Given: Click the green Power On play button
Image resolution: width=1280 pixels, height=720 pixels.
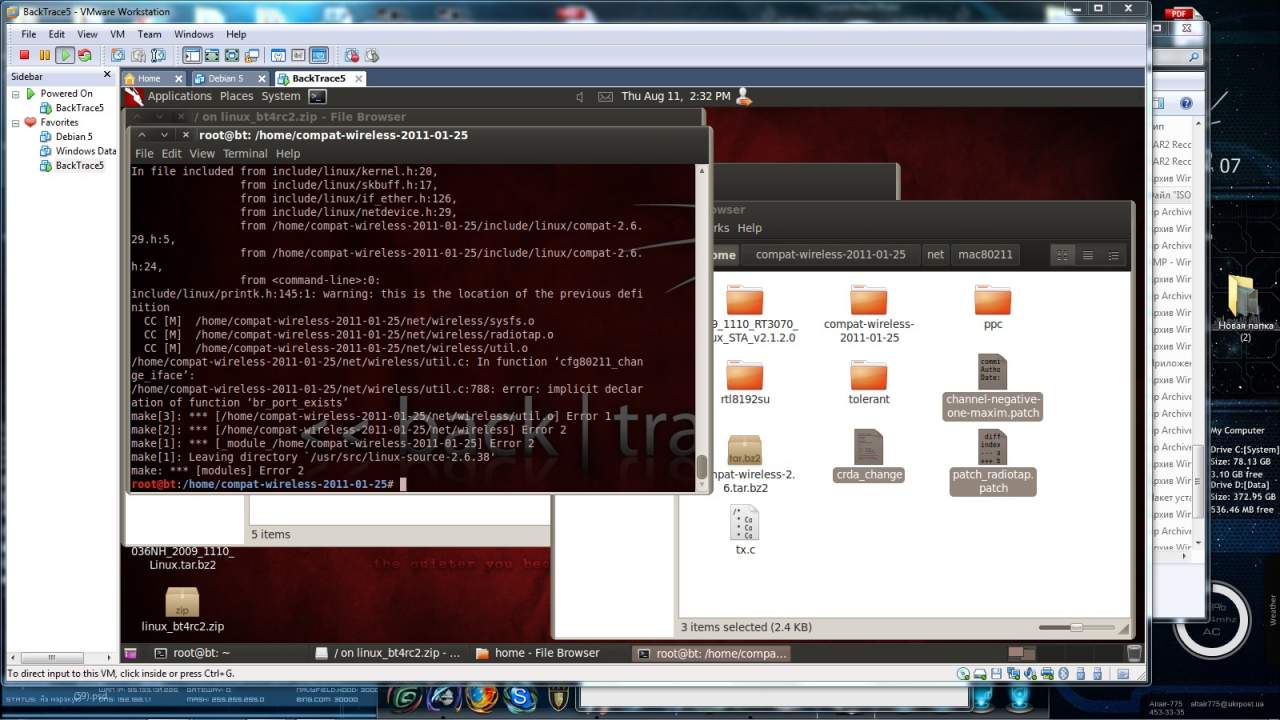Looking at the screenshot, I should (65, 56).
